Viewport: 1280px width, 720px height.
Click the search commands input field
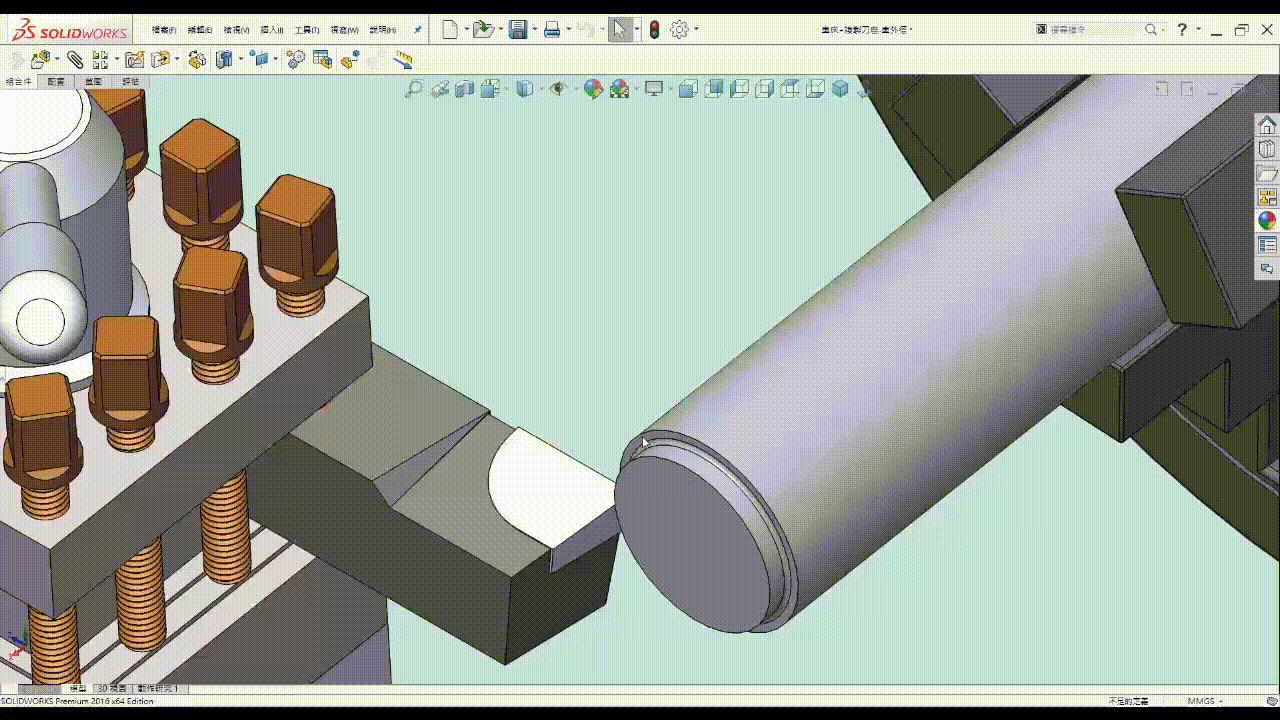pyautogui.click(x=1094, y=30)
